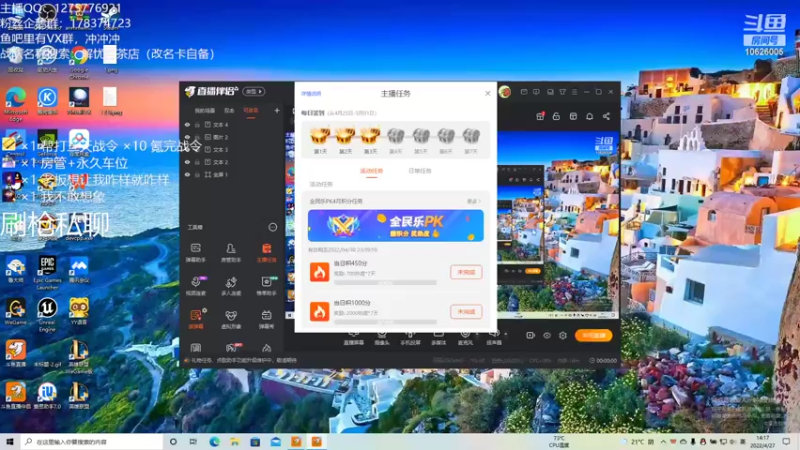This screenshot has height=450, width=800.
Task: Click the Windows Start button
Action: coord(10,441)
